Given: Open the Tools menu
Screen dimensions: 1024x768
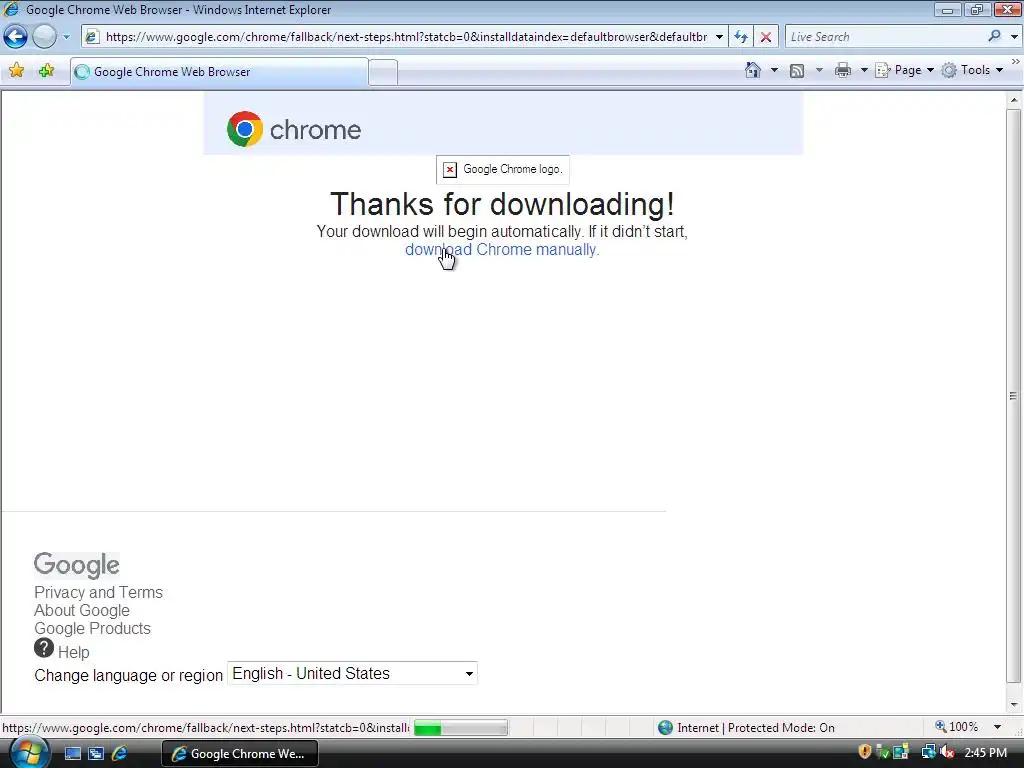Looking at the screenshot, I should click(x=972, y=70).
